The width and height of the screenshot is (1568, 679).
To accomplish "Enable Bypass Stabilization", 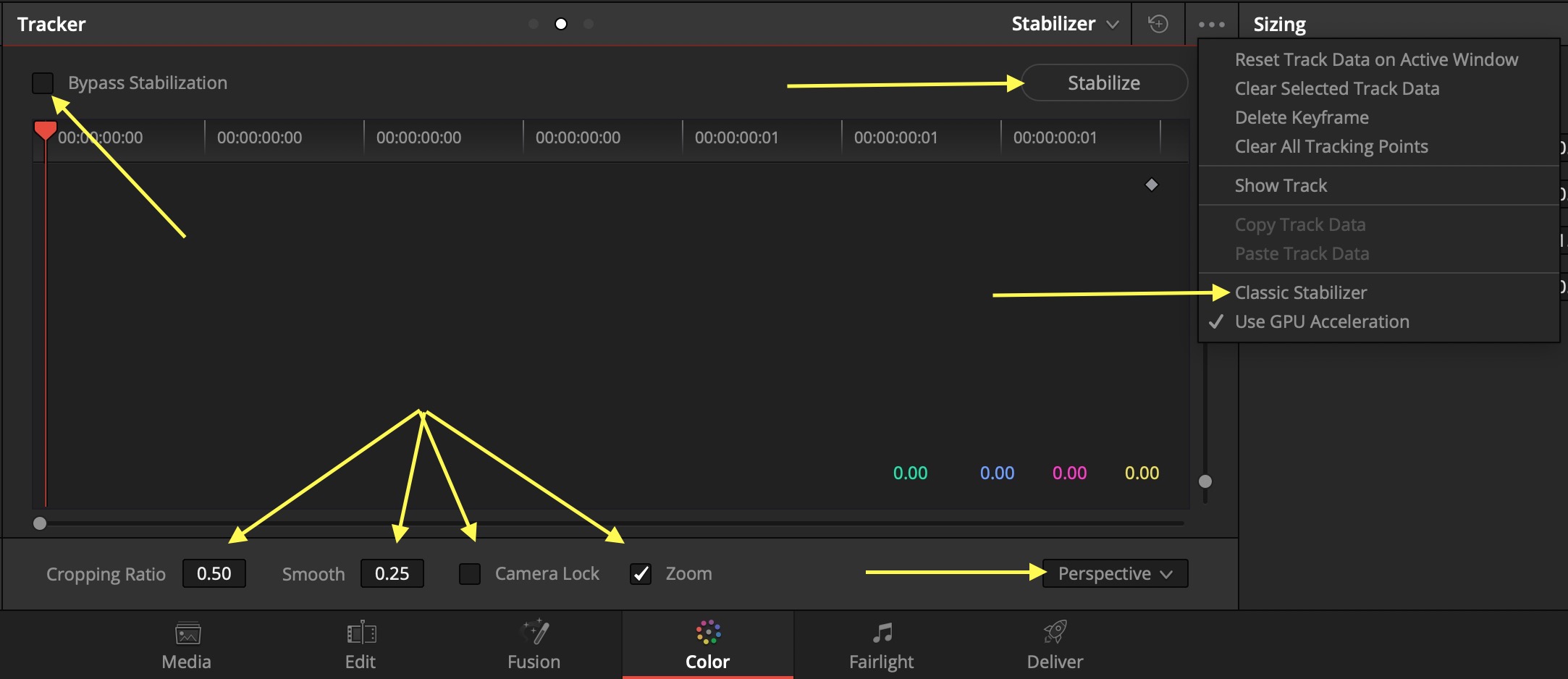I will tap(43, 83).
